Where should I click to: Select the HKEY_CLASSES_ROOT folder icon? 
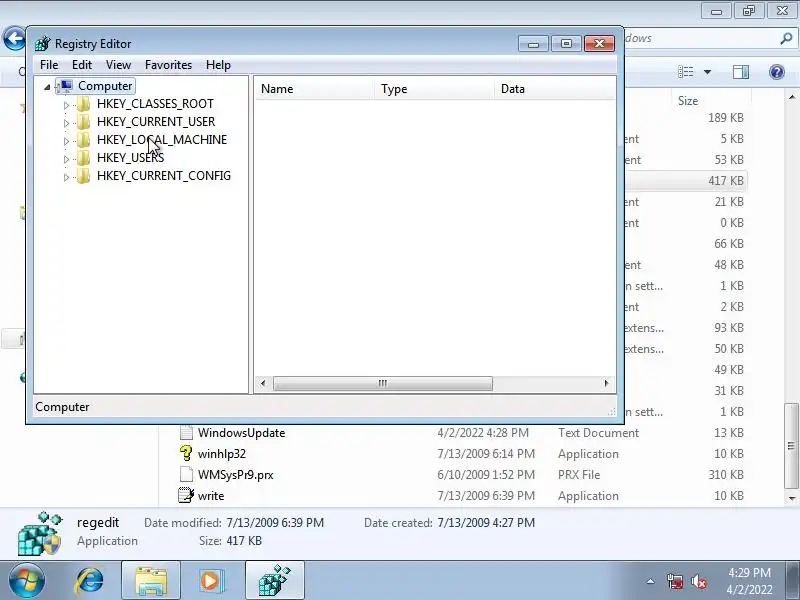[83, 104]
